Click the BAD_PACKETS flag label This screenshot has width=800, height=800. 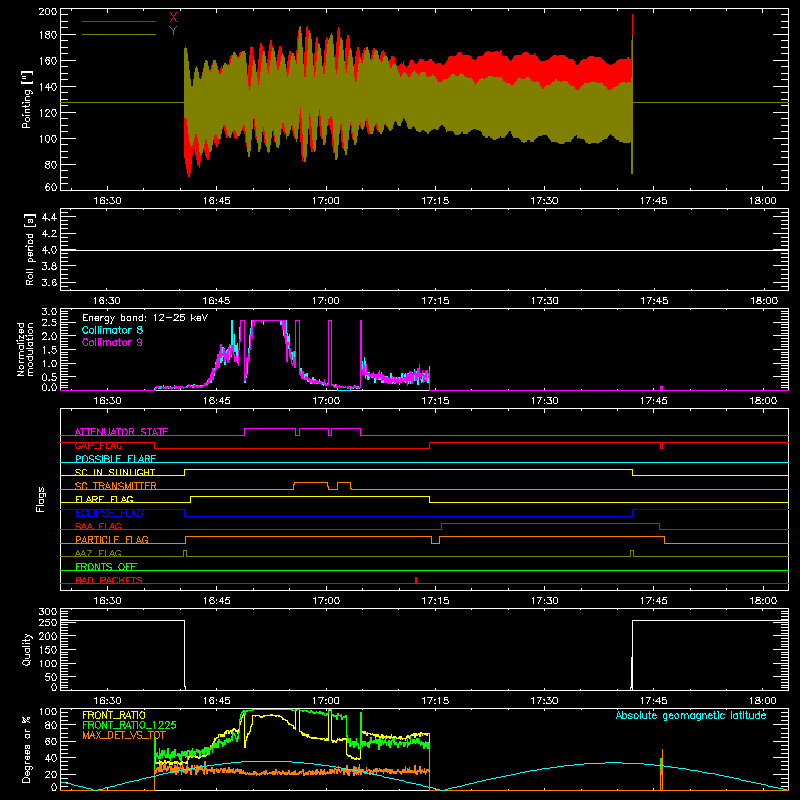click(109, 580)
